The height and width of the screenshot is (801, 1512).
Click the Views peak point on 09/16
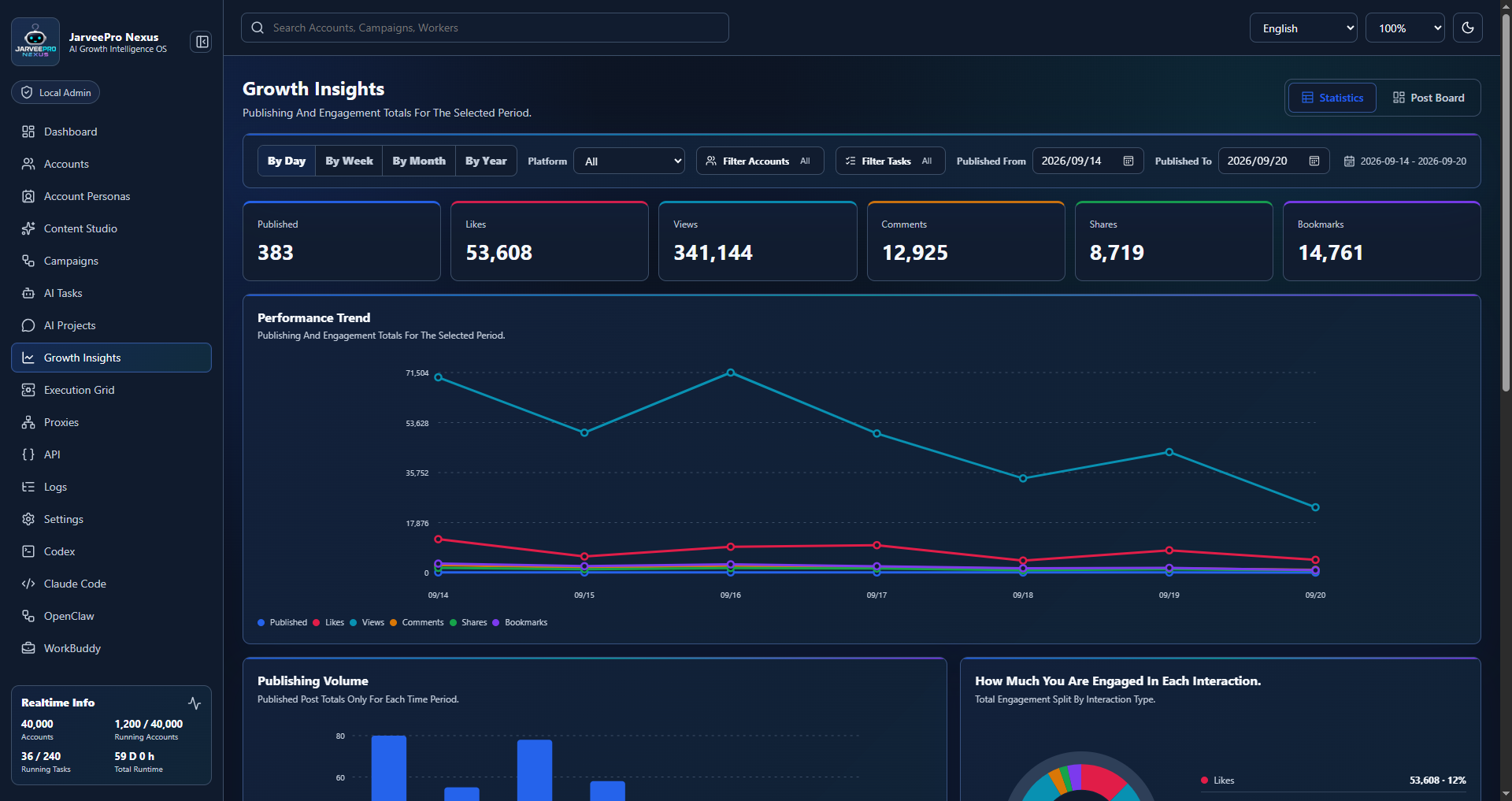coord(731,373)
